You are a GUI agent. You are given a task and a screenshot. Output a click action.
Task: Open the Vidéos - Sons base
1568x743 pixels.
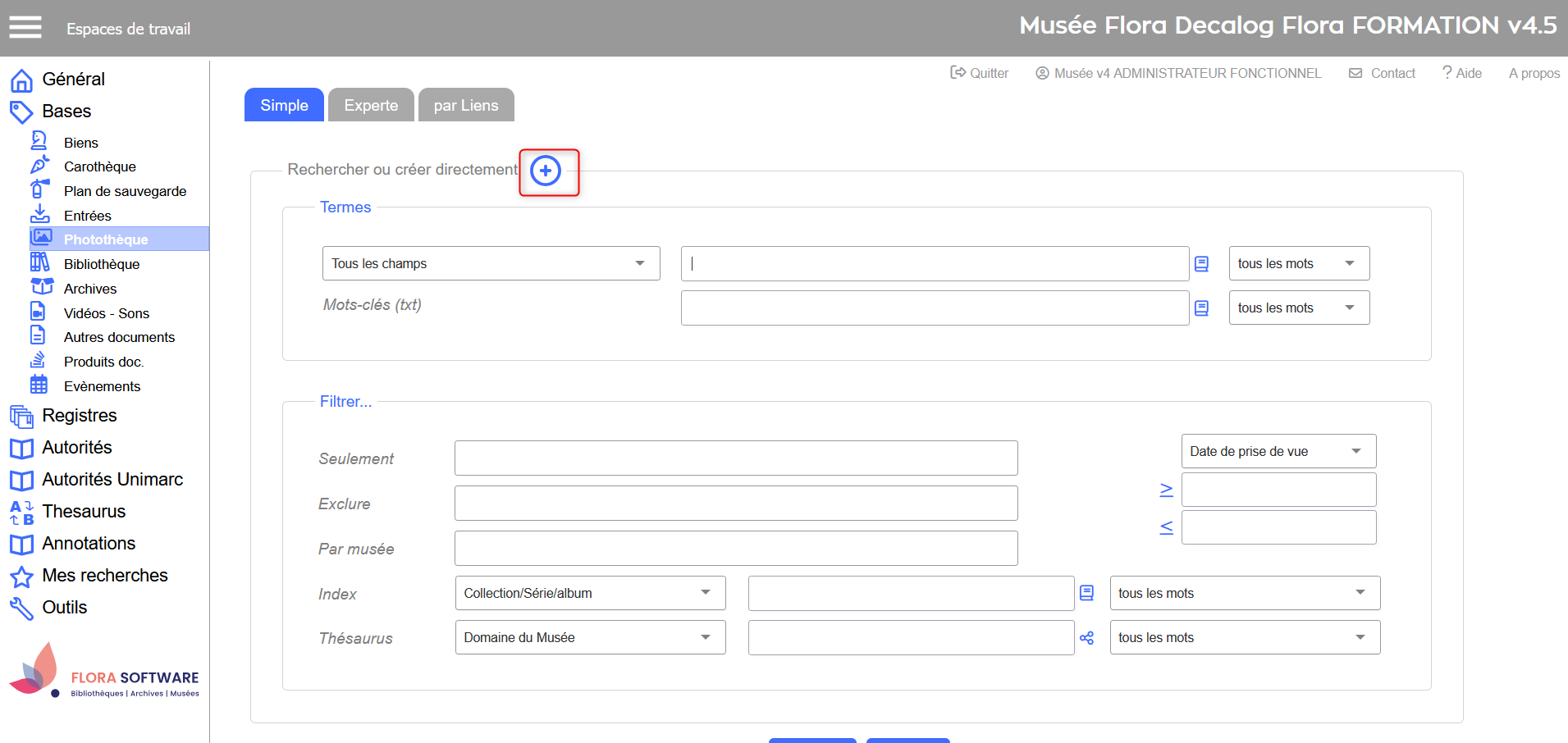click(107, 313)
